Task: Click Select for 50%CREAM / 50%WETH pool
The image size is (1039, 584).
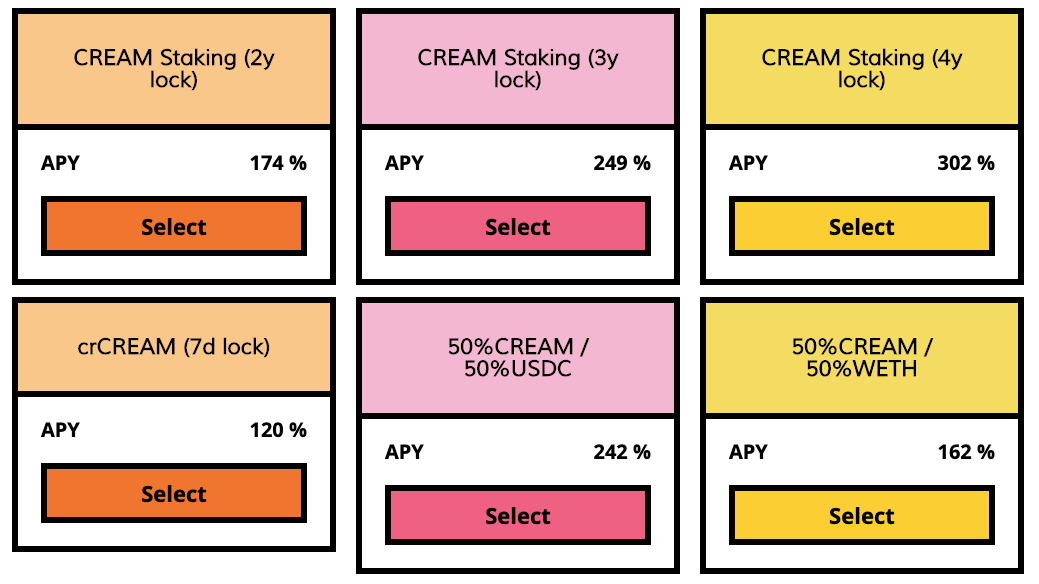Action: point(861,515)
